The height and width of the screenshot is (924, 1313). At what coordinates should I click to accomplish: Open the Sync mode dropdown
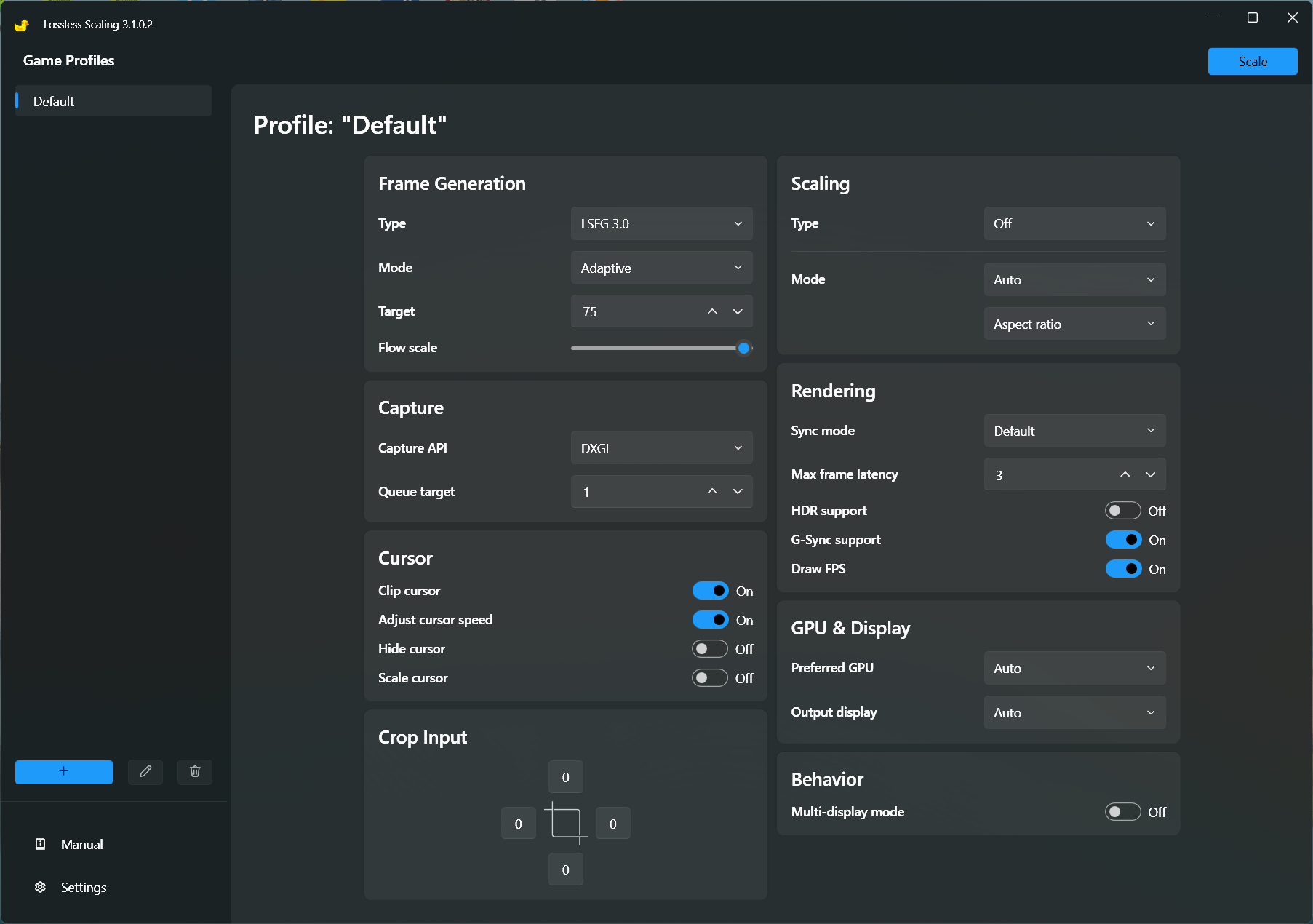tap(1074, 431)
